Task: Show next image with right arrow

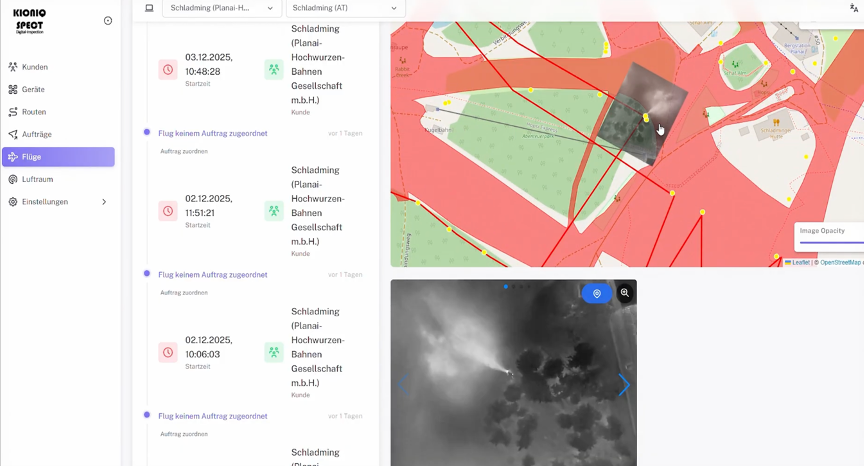Action: coord(624,385)
